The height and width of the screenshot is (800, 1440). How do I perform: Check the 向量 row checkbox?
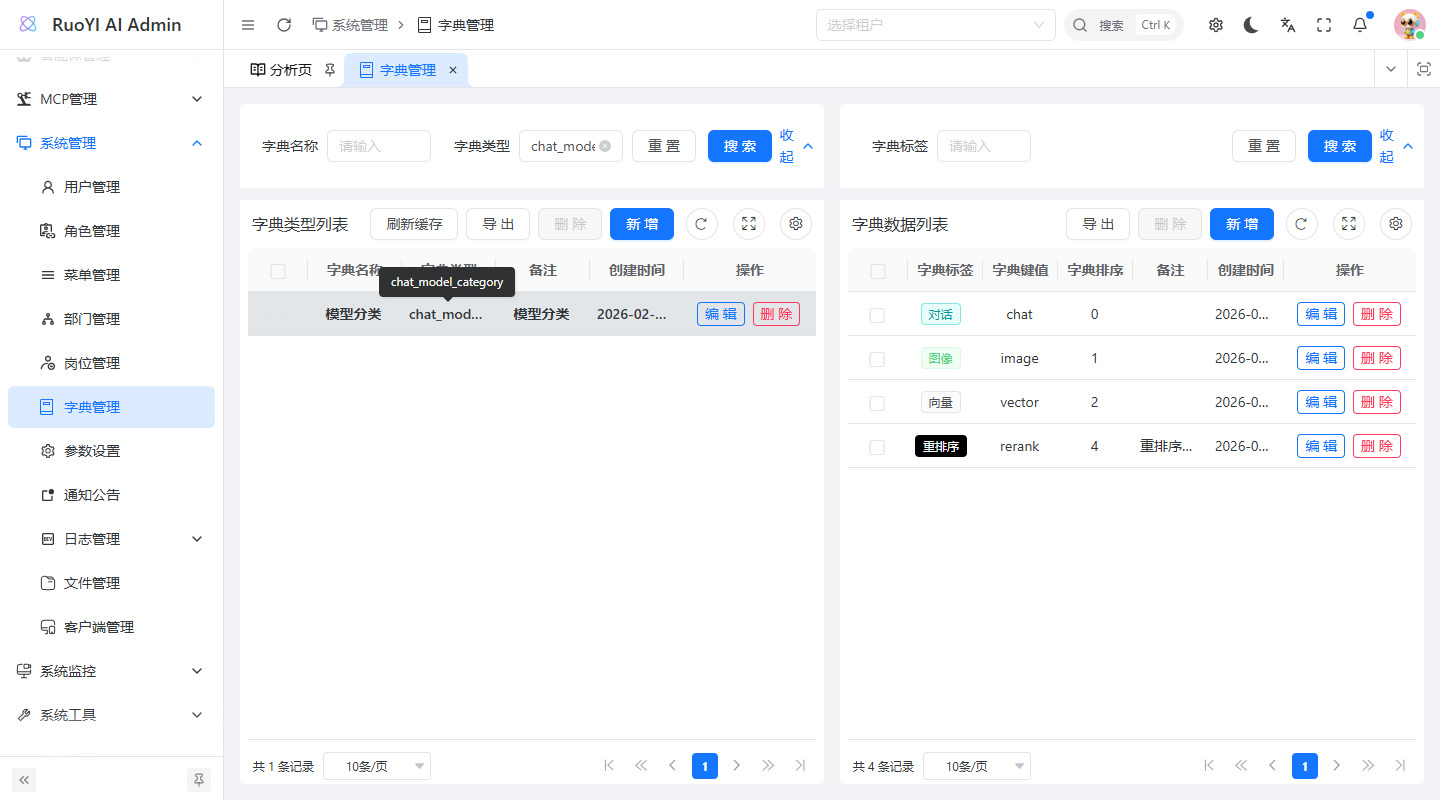877,403
